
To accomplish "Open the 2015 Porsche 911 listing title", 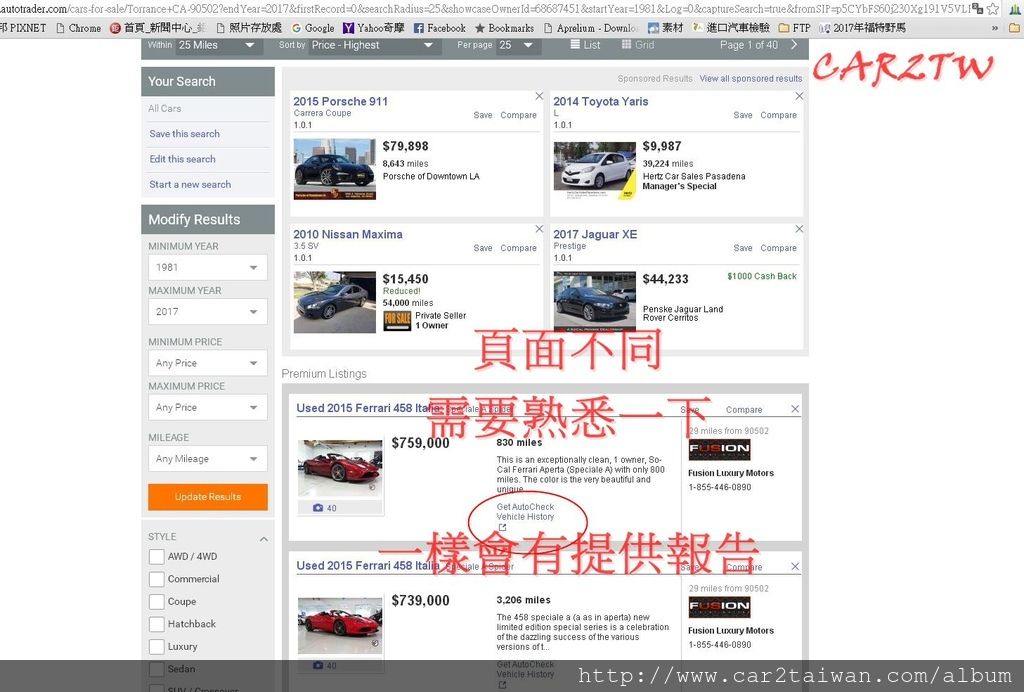I will click(340, 101).
